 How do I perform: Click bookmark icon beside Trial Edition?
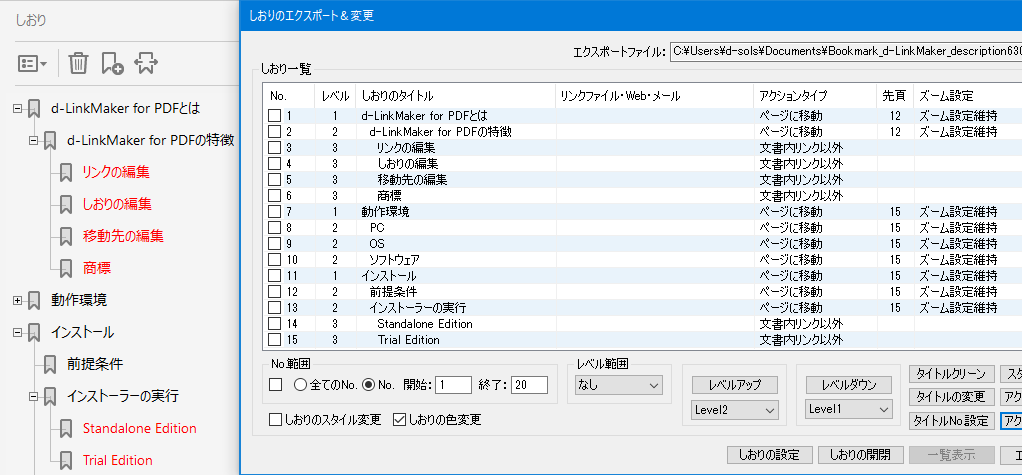(x=66, y=460)
